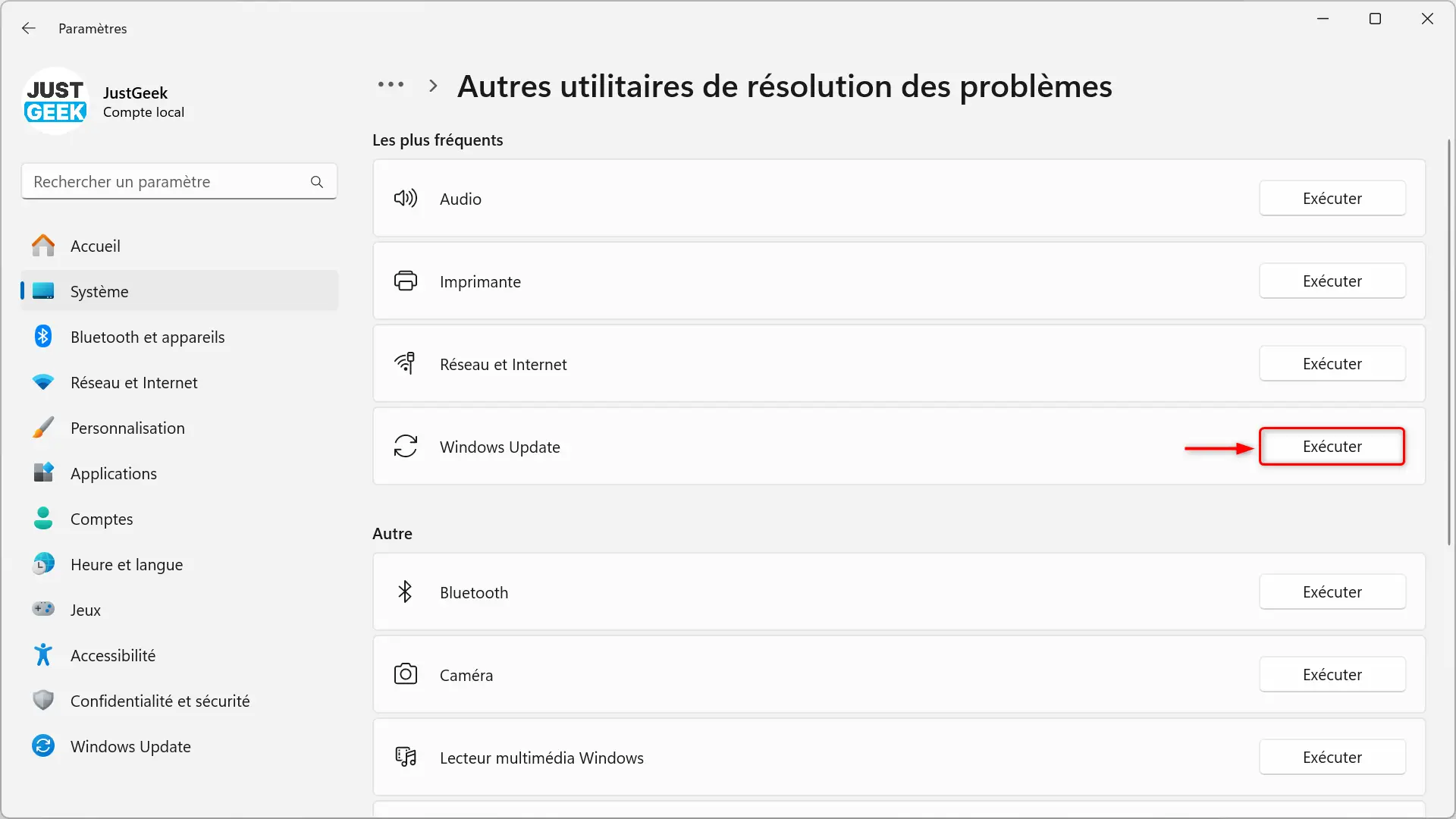Screen dimensions: 1456x819
Task: Open Applications settings section
Action: [179, 473]
